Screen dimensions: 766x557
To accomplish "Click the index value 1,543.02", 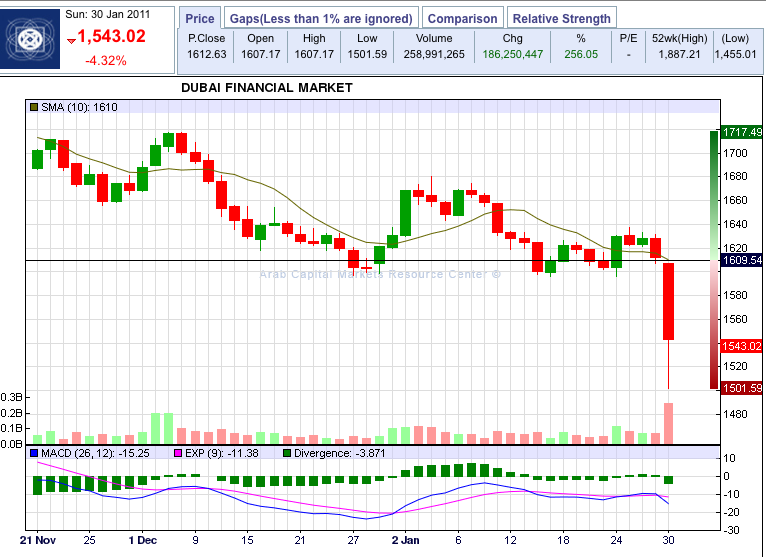I will pyautogui.click(x=111, y=36).
